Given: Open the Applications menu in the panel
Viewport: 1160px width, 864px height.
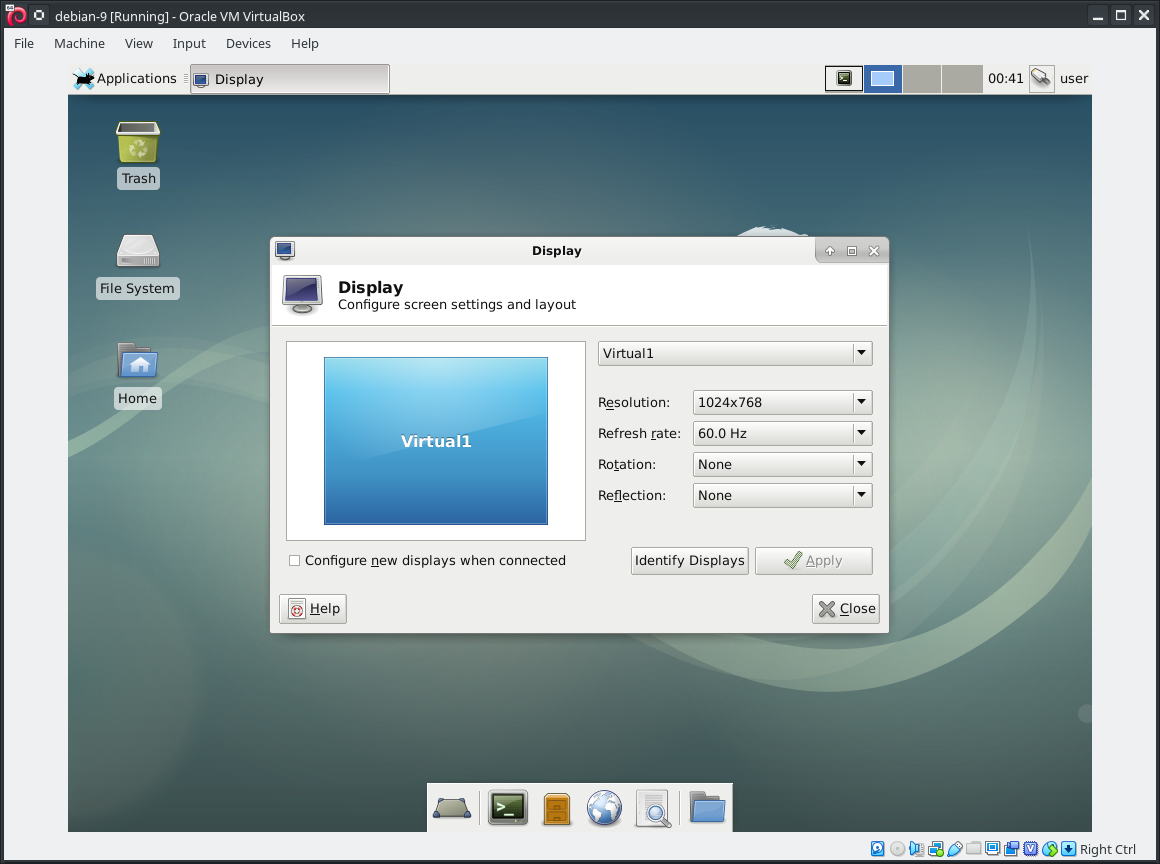Looking at the screenshot, I should [x=125, y=79].
